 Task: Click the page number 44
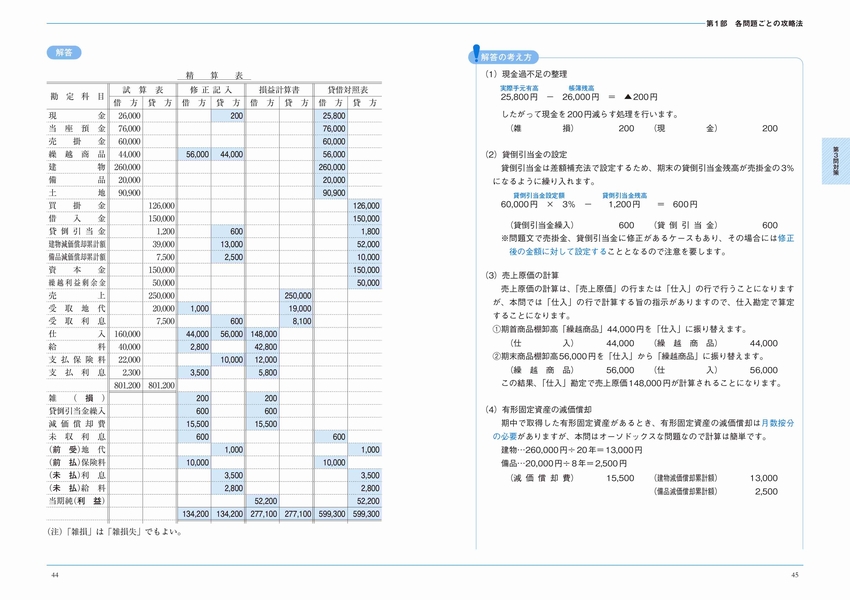pyautogui.click(x=54, y=575)
